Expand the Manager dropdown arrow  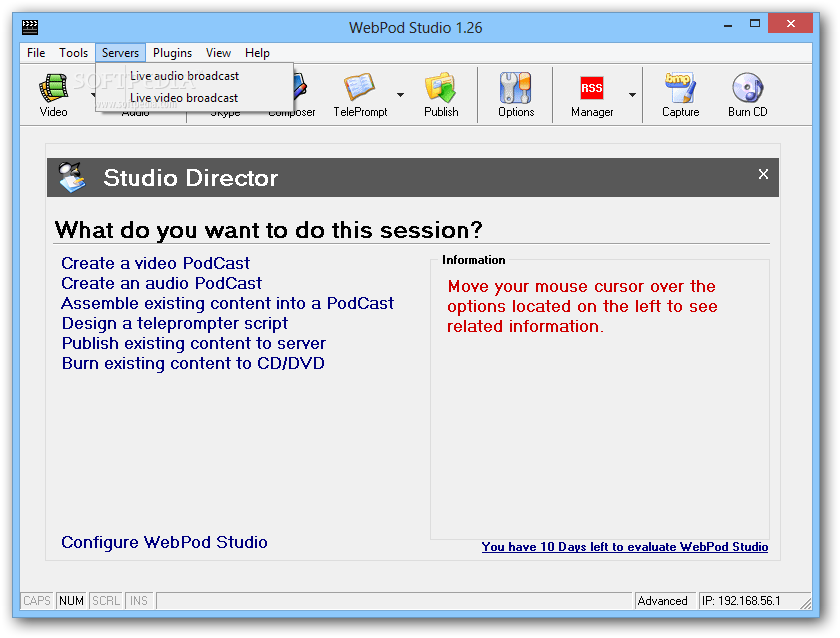[632, 95]
